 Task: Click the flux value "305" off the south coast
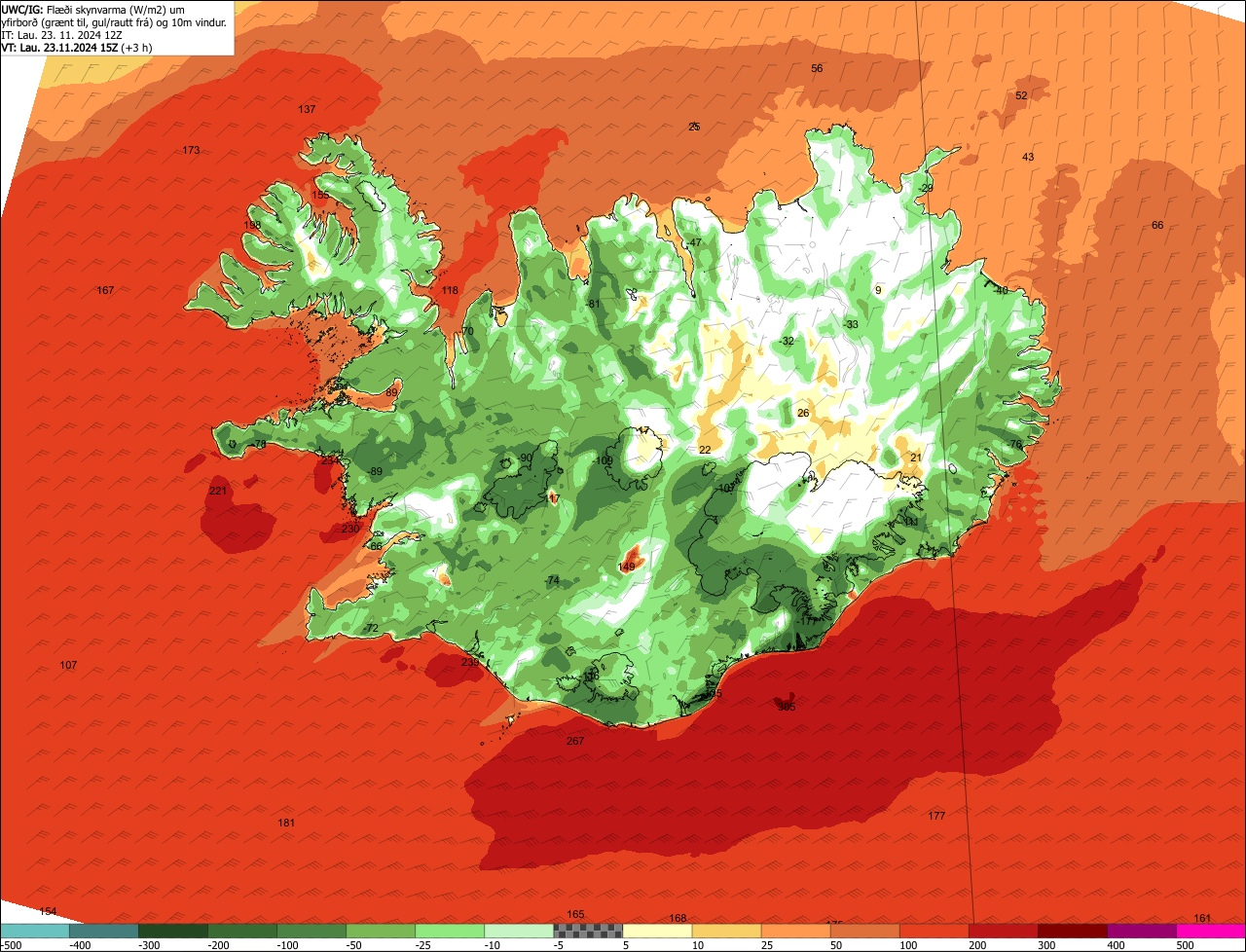pos(787,707)
